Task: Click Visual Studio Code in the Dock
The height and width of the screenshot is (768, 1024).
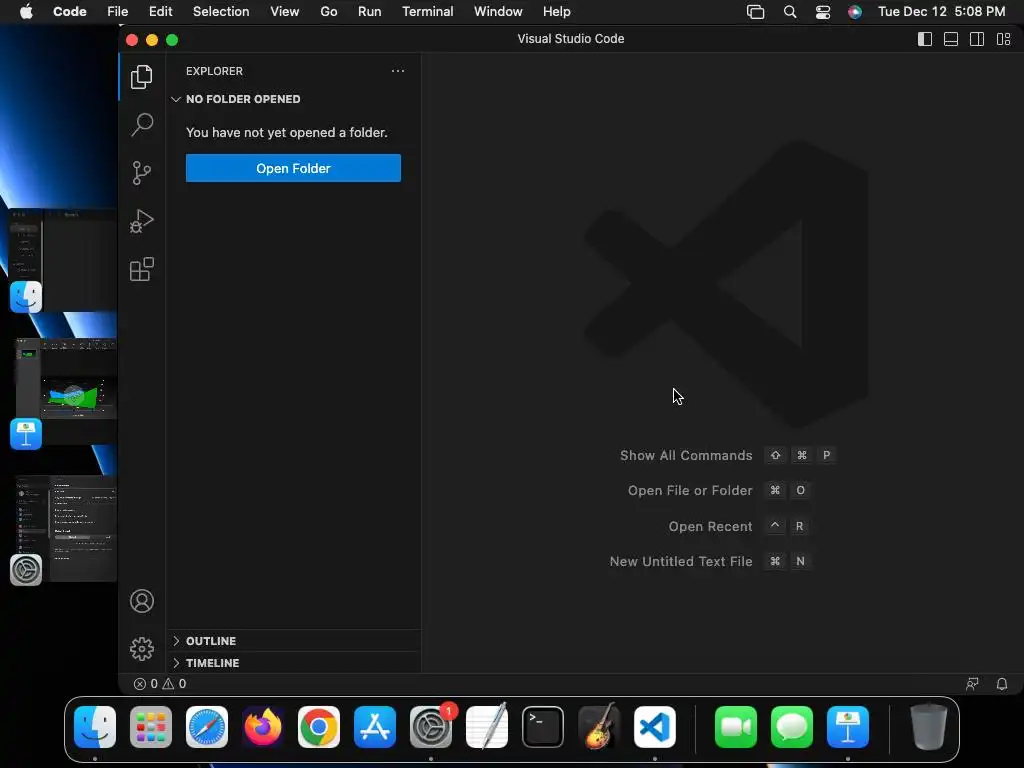Action: (655, 727)
